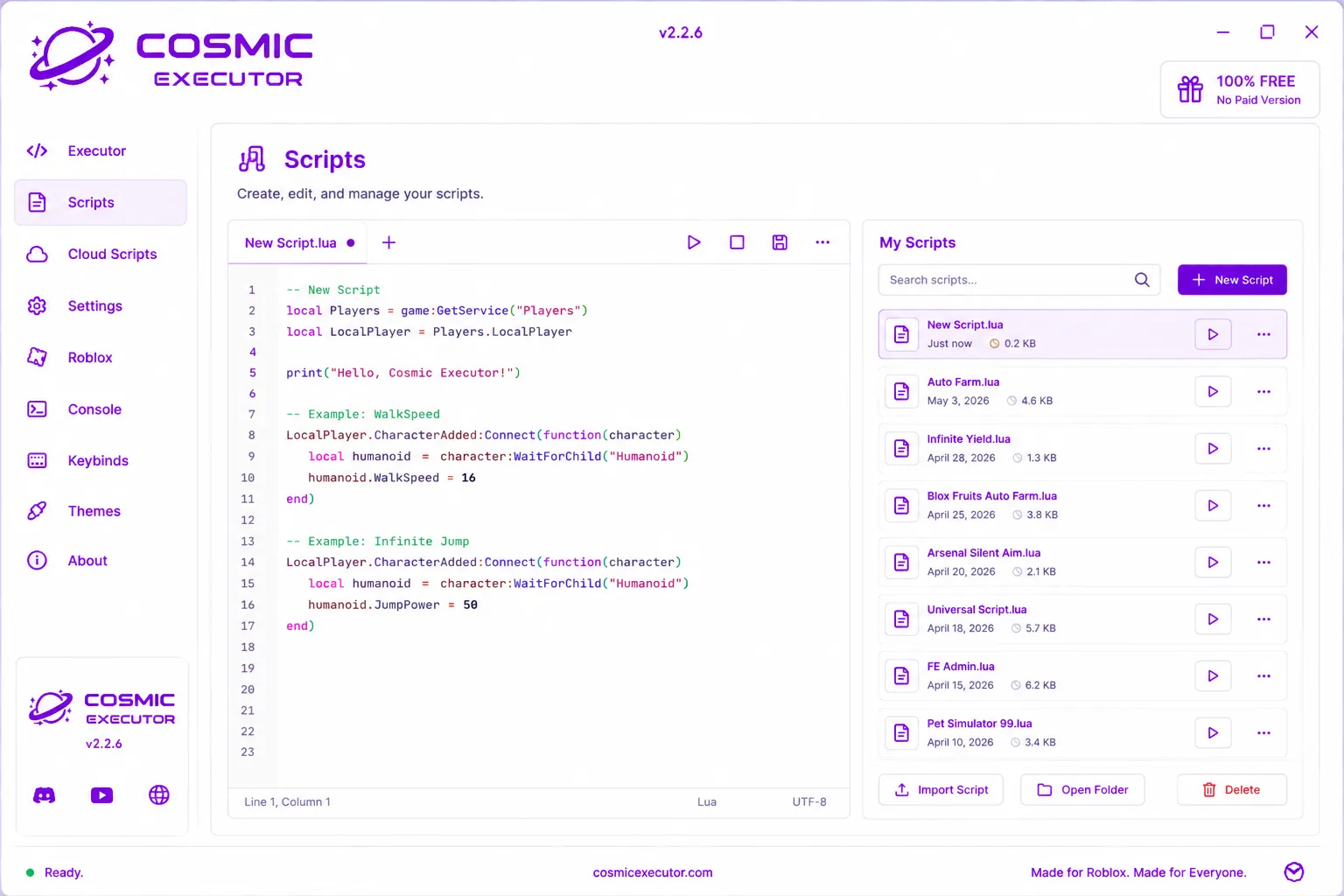The width and height of the screenshot is (1344, 896).
Task: Select Auto Farm.lua in My Scripts
Action: (x=1082, y=391)
